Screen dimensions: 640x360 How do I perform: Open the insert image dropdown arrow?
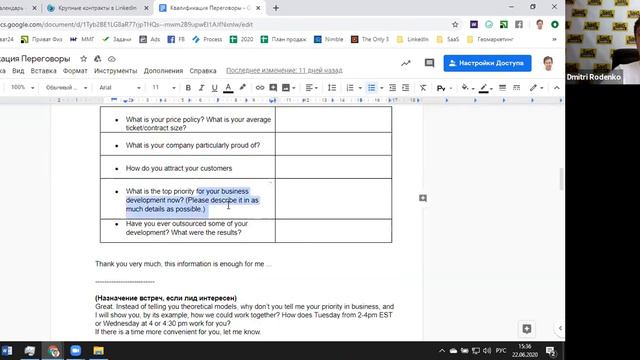point(293,88)
